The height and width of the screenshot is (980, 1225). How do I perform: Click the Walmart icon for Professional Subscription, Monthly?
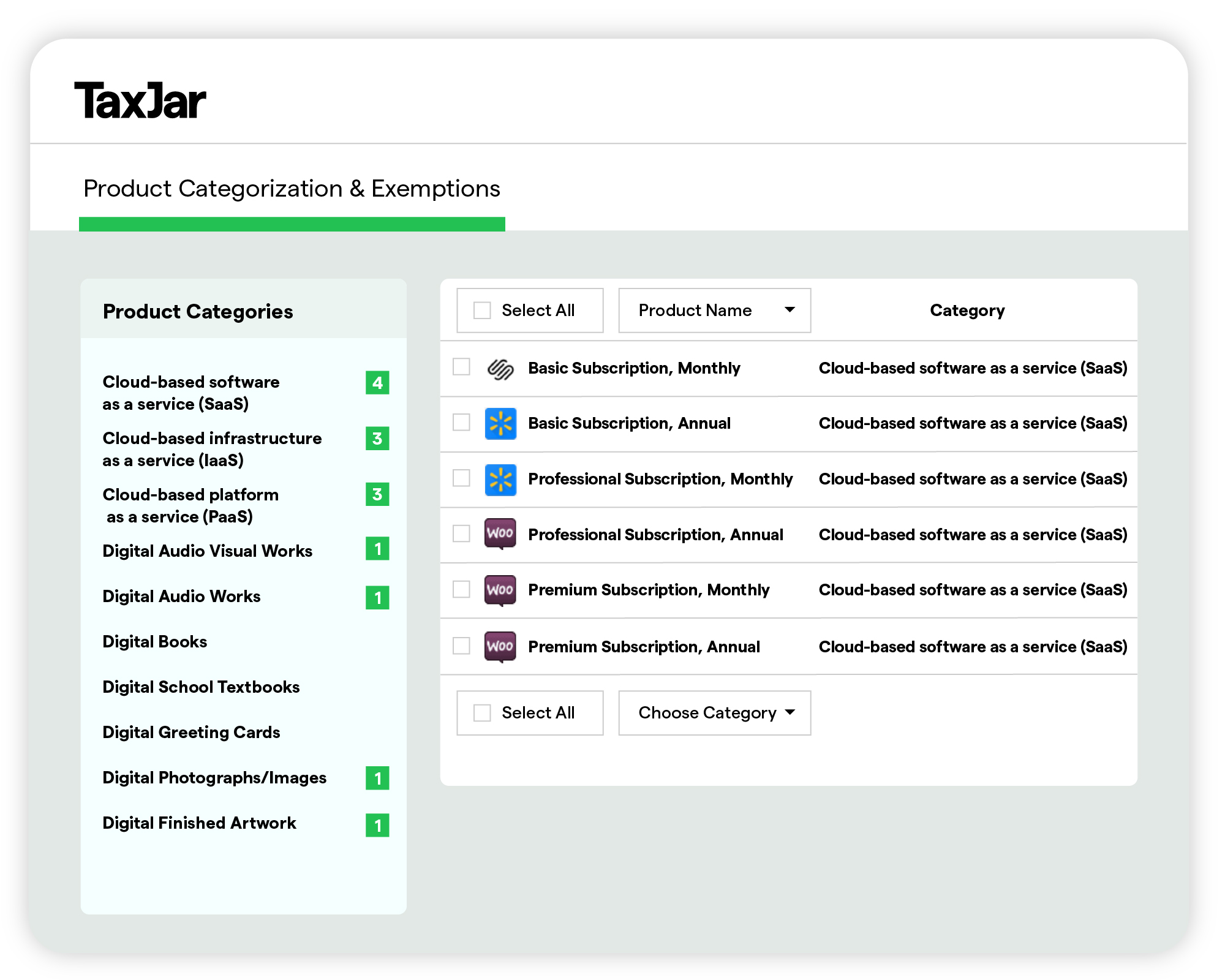(x=500, y=480)
